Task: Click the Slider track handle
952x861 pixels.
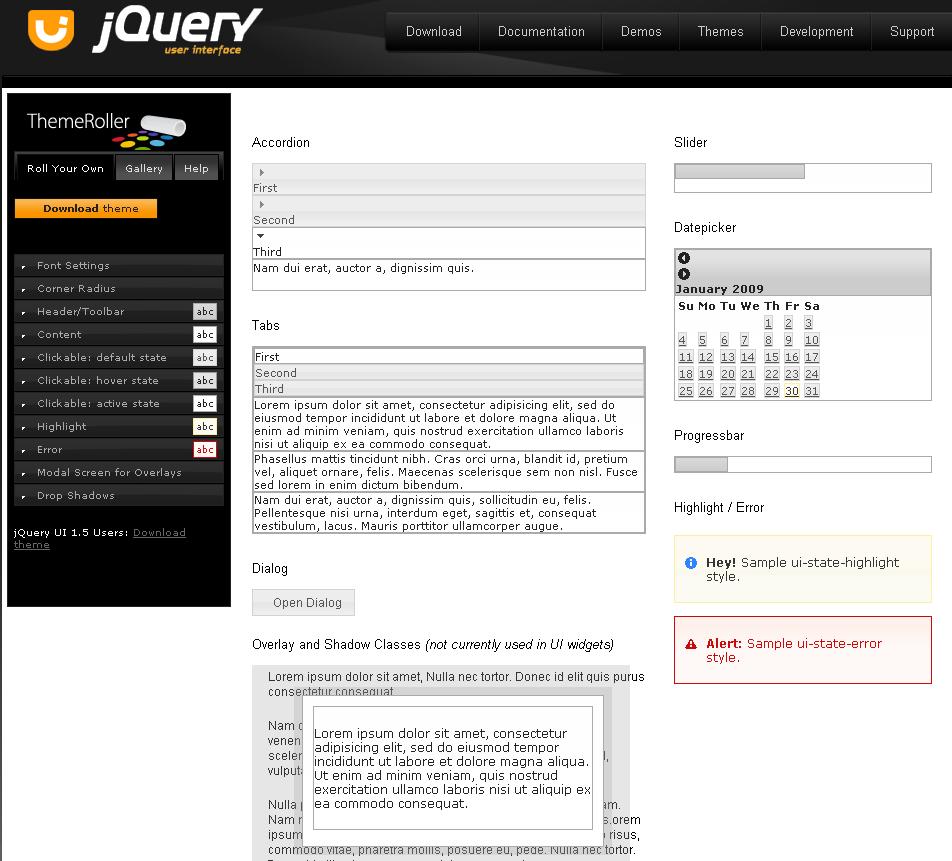Action: click(740, 172)
